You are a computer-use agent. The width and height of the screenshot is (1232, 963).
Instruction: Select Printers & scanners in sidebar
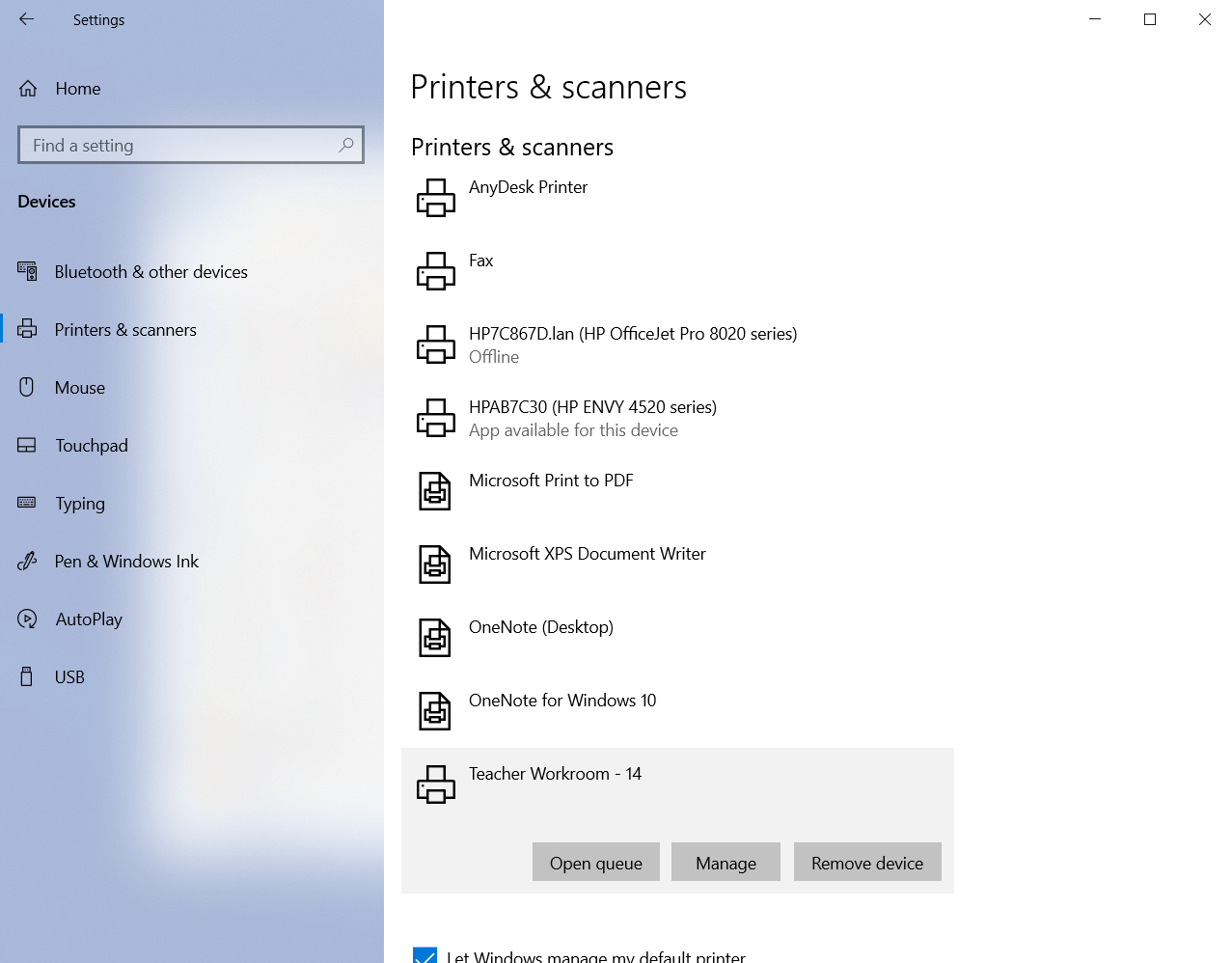click(125, 330)
